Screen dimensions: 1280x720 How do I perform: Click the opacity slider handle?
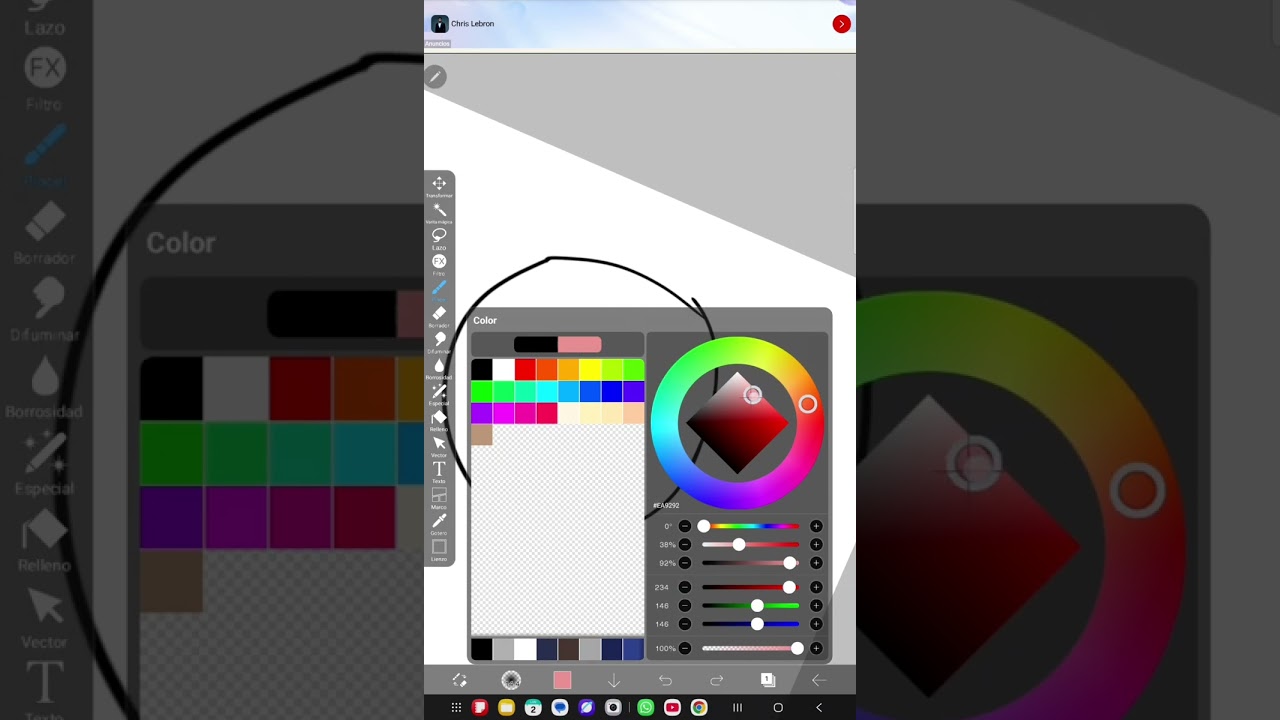797,648
